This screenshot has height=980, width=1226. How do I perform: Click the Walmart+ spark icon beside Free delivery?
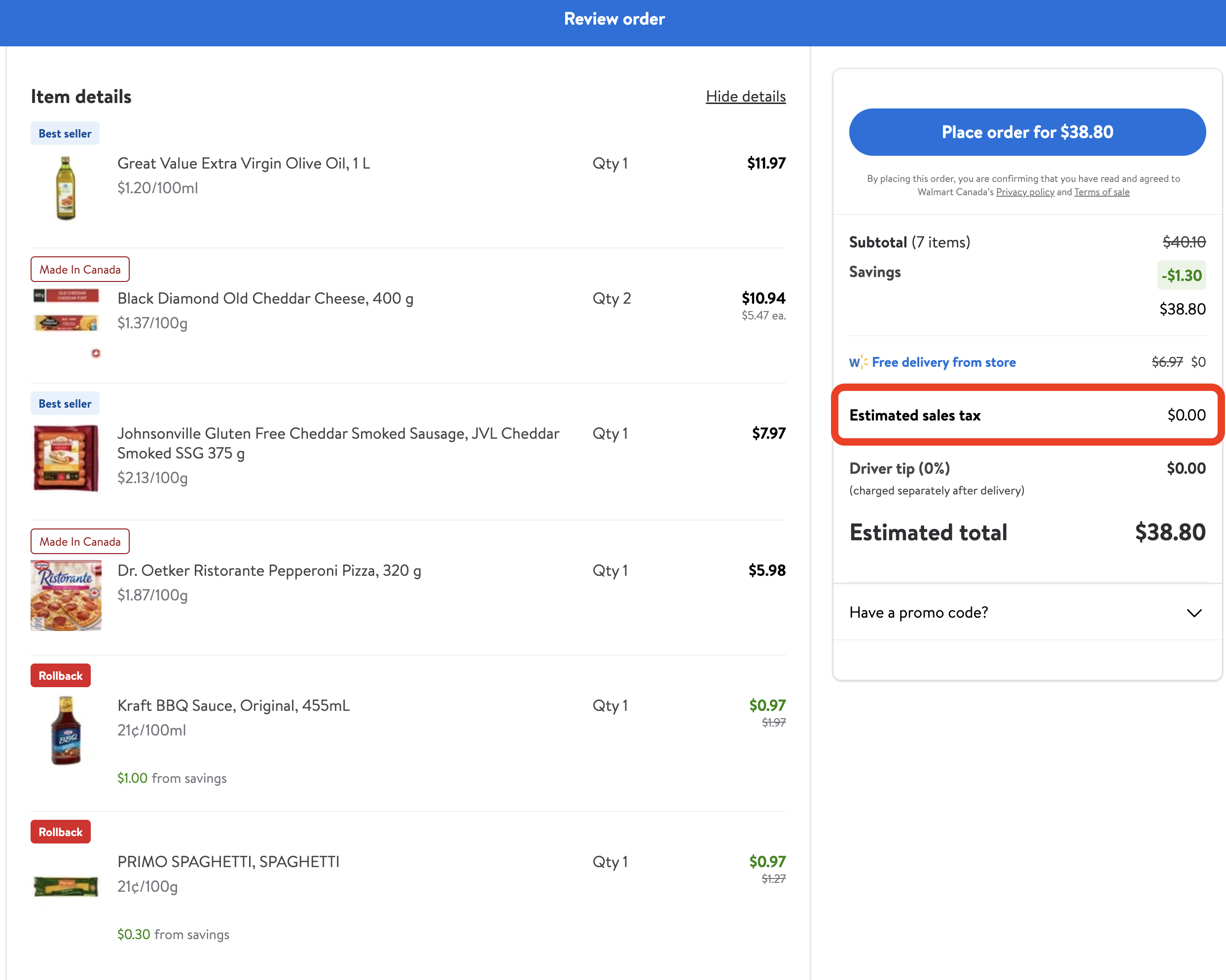pyautogui.click(x=858, y=362)
